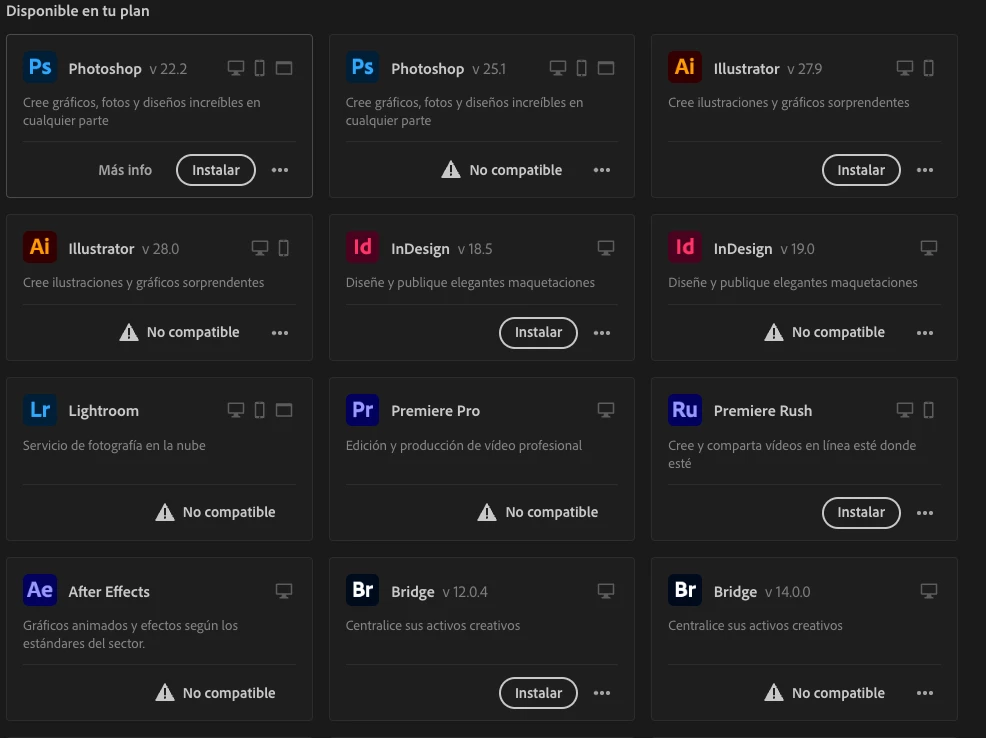Open more options menu for InDesign v 19.0
Image resolution: width=986 pixels, height=738 pixels.
[925, 333]
